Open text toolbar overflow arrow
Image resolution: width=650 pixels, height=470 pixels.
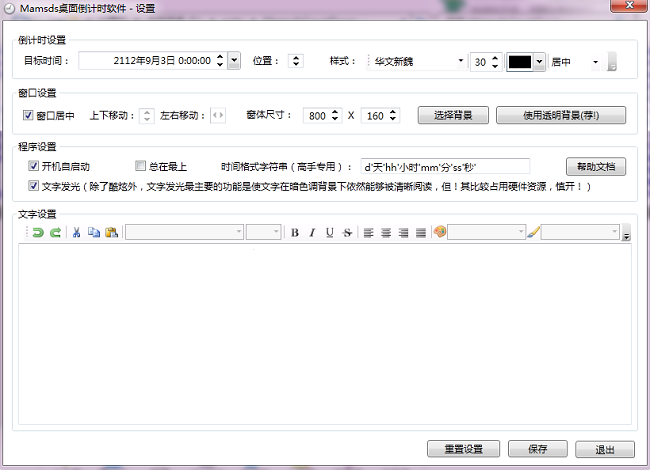pyautogui.click(x=626, y=233)
